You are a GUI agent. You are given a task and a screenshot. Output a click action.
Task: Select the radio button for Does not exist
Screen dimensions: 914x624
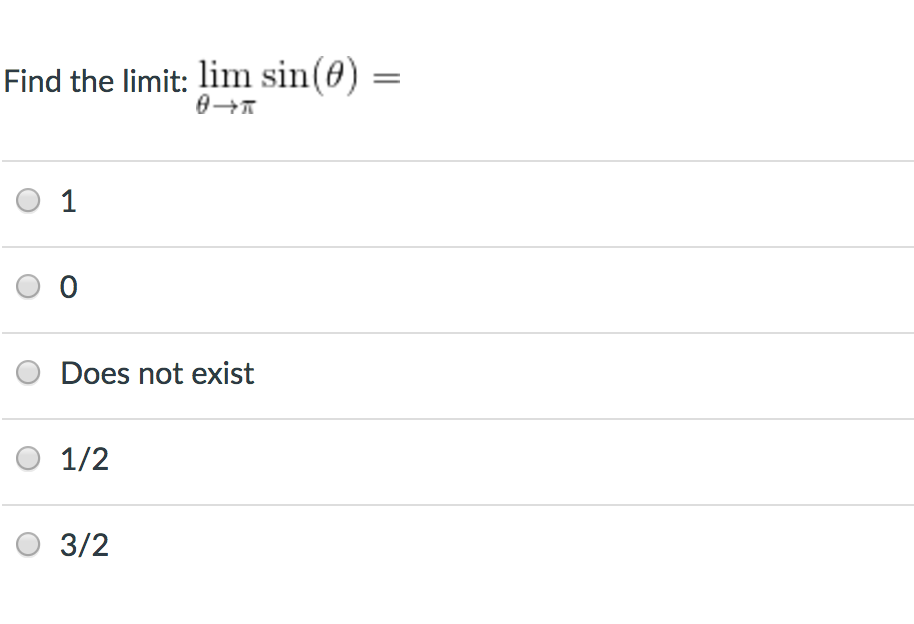coord(27,372)
